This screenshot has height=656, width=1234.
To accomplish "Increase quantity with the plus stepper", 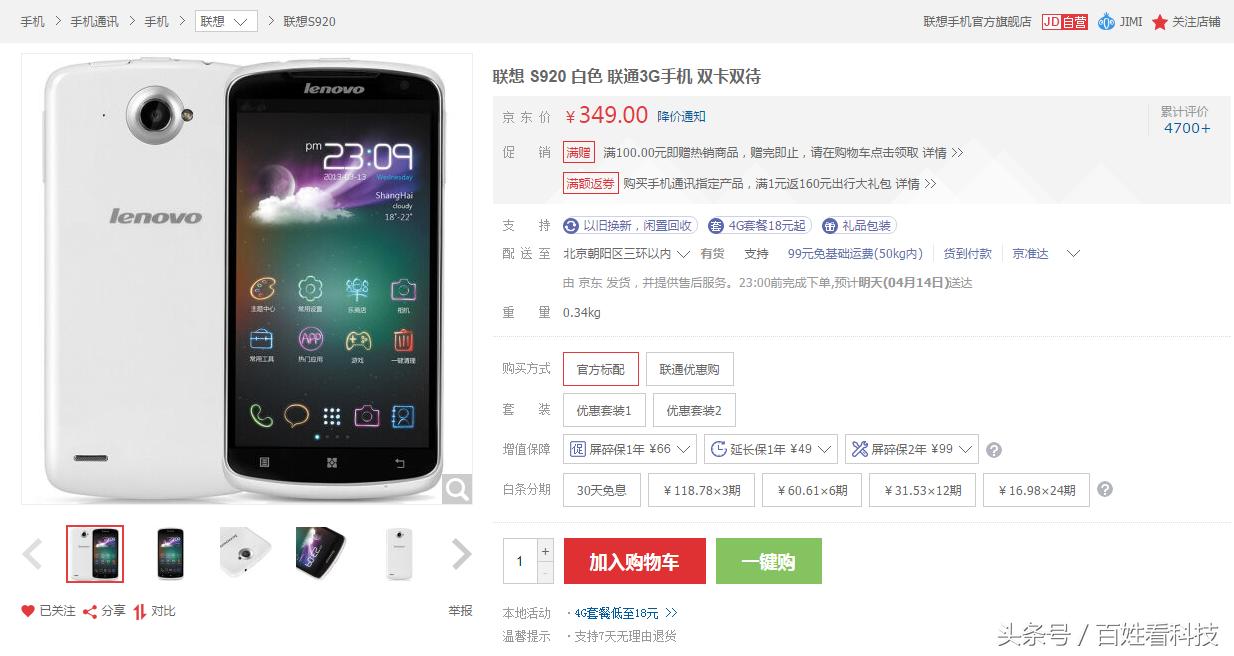I will pyautogui.click(x=545, y=550).
